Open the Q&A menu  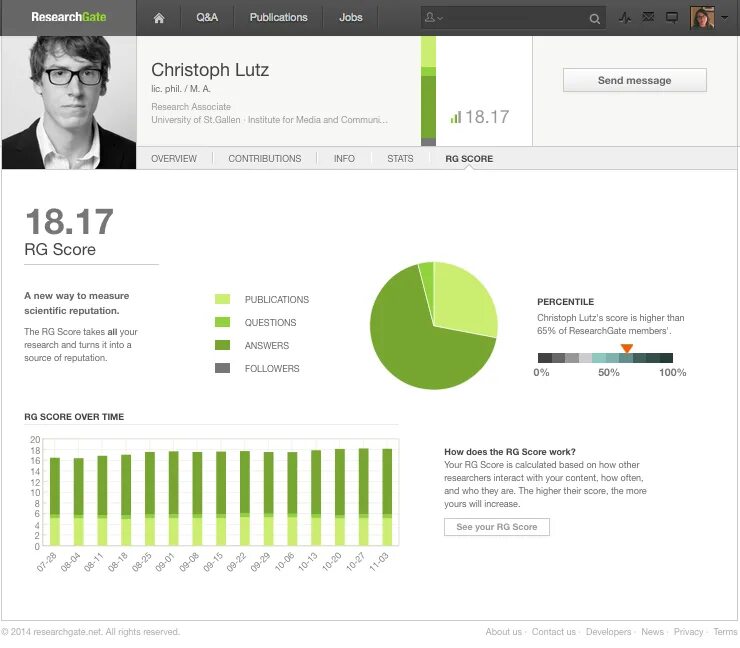207,17
